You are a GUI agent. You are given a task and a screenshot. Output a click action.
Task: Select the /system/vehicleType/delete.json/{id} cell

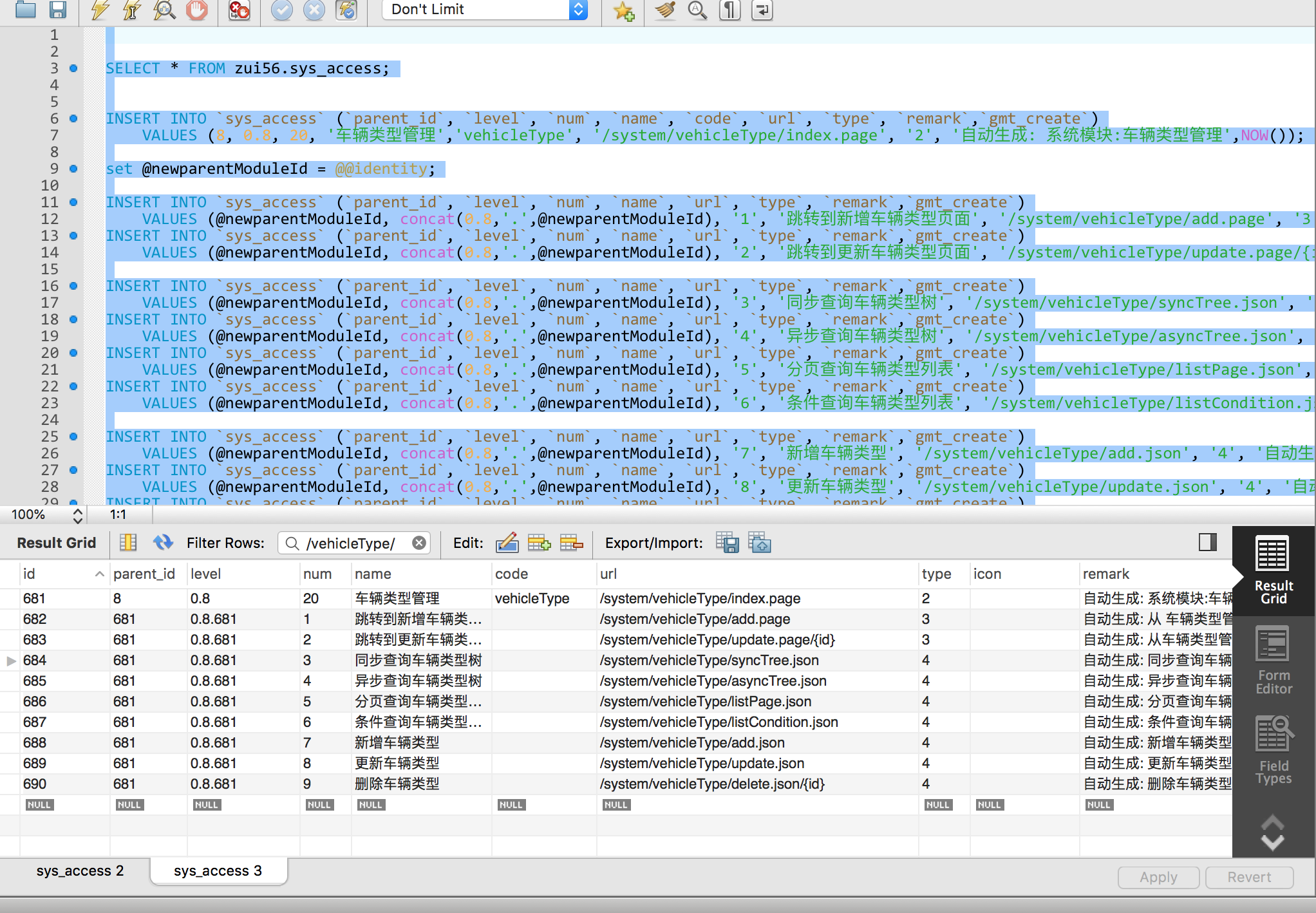pos(757,784)
